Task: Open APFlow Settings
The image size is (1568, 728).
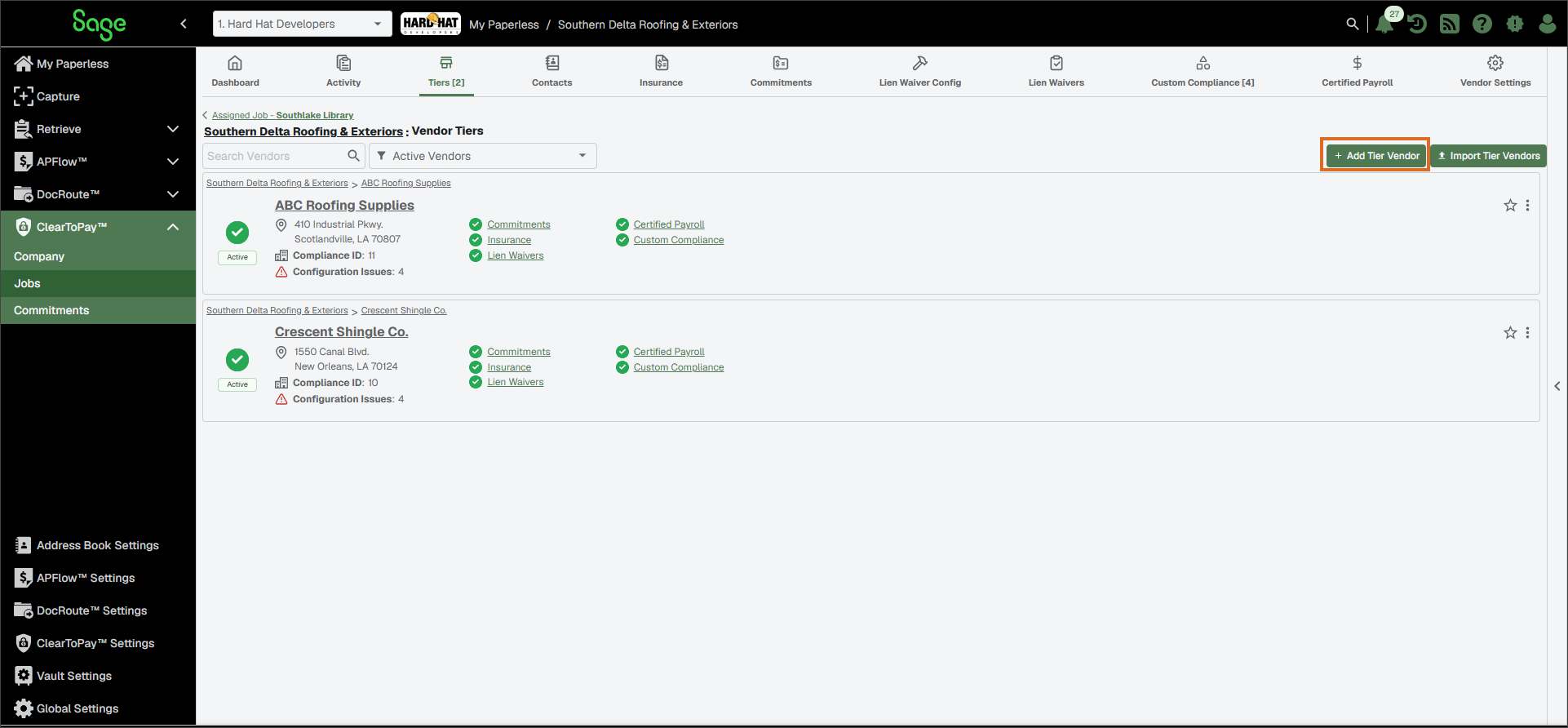Action: (98, 578)
